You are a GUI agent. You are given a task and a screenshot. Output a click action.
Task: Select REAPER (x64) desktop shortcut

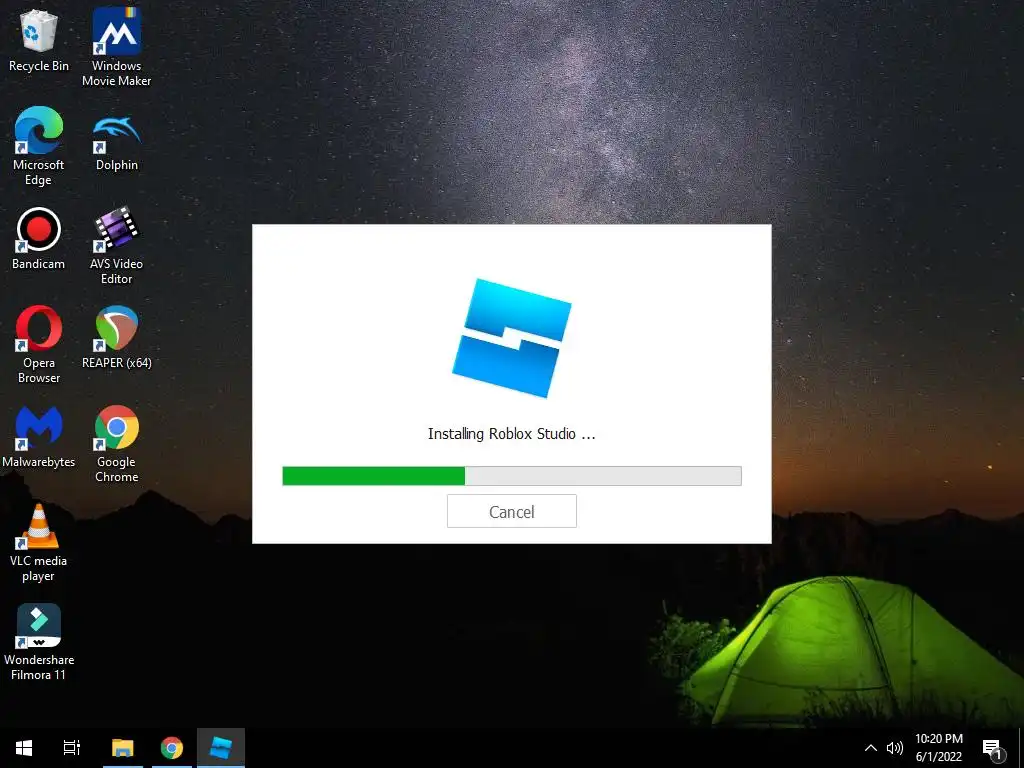tap(116, 337)
